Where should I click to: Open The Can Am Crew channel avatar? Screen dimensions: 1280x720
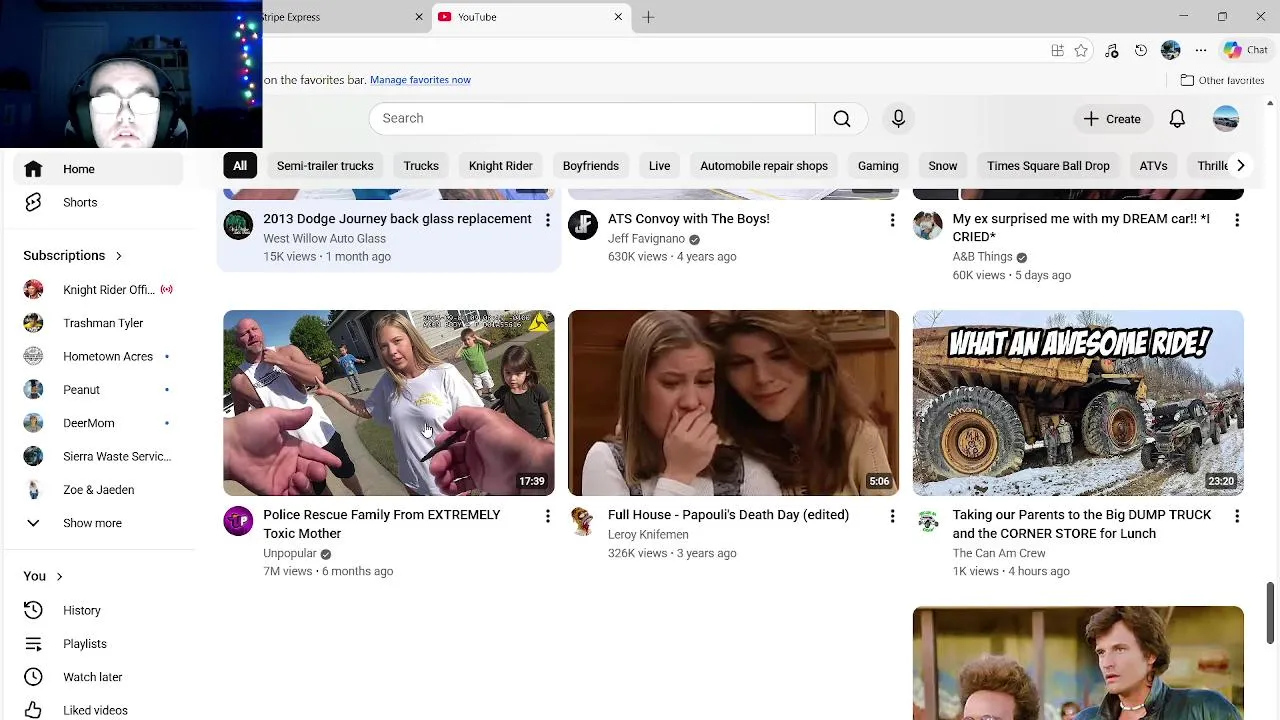point(928,521)
